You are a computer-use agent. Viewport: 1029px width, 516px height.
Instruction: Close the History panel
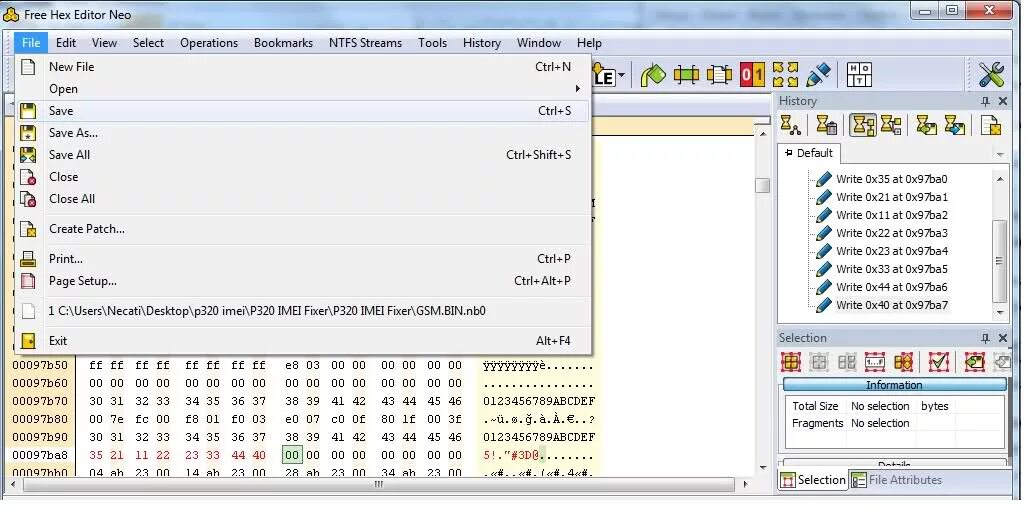pos(1003,101)
